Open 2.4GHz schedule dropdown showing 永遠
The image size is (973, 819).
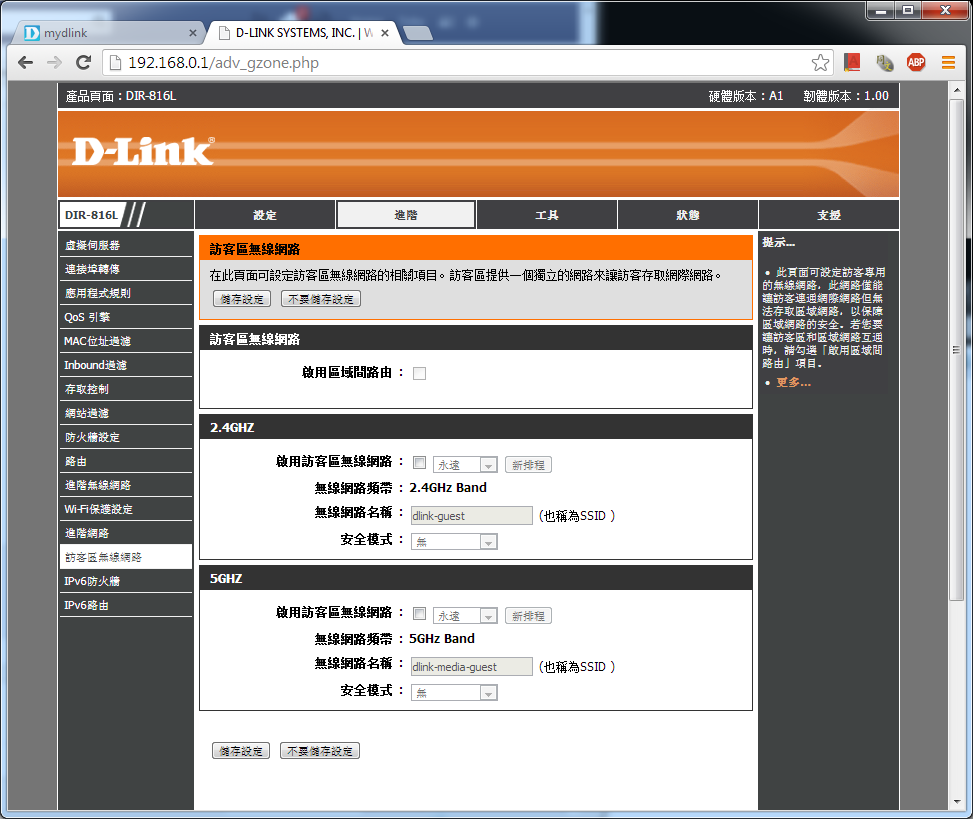tap(465, 465)
